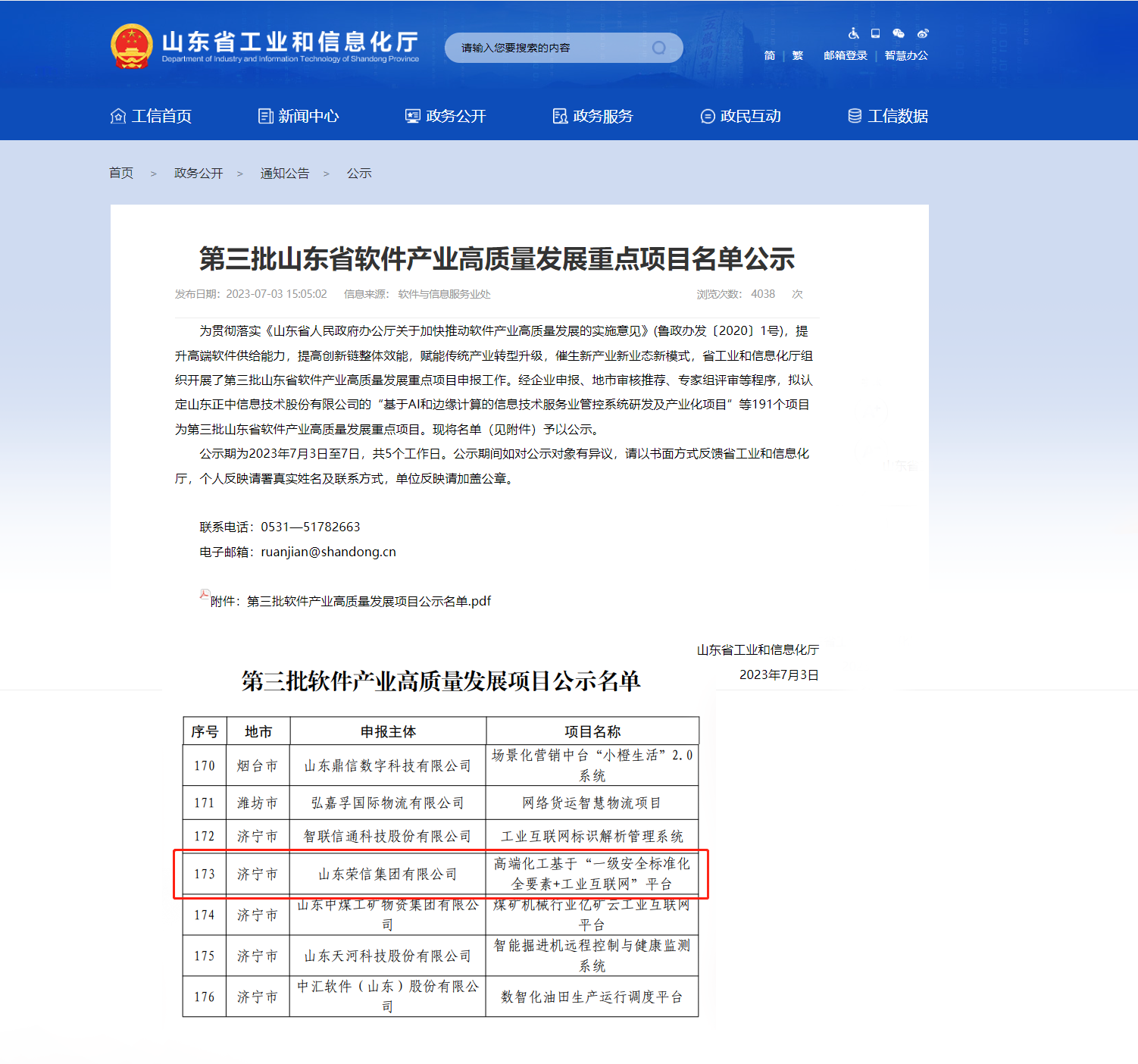Screen dimensions: 1138x1064
Task: Go to 政务服务 section
Action: coord(592,116)
